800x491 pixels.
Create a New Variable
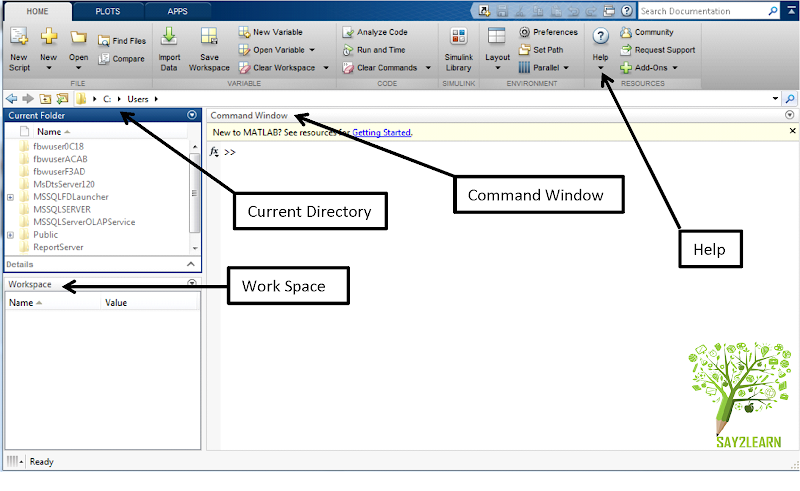tap(270, 32)
